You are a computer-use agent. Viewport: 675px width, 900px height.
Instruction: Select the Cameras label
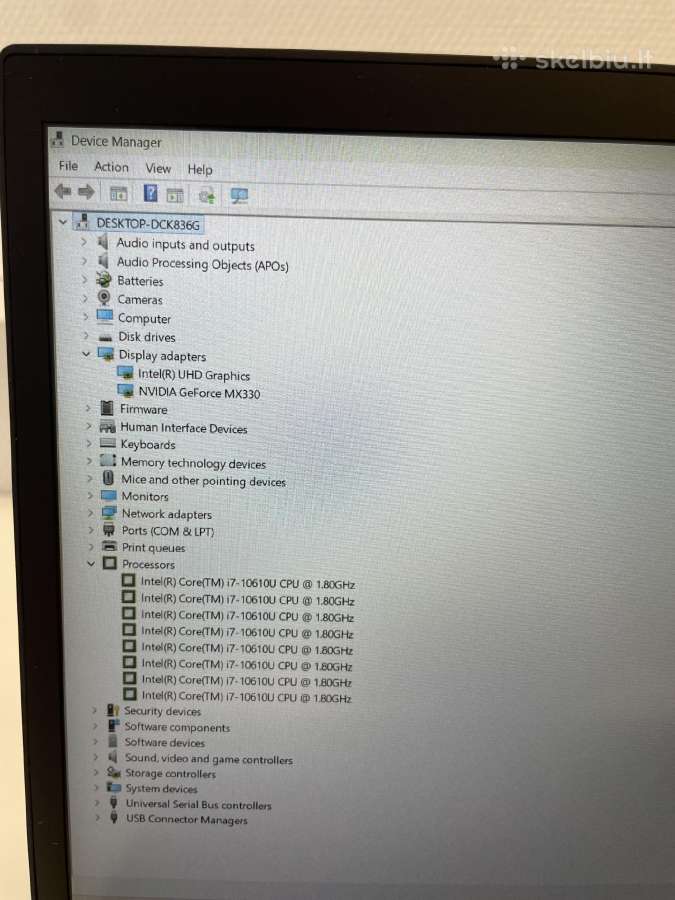click(140, 300)
